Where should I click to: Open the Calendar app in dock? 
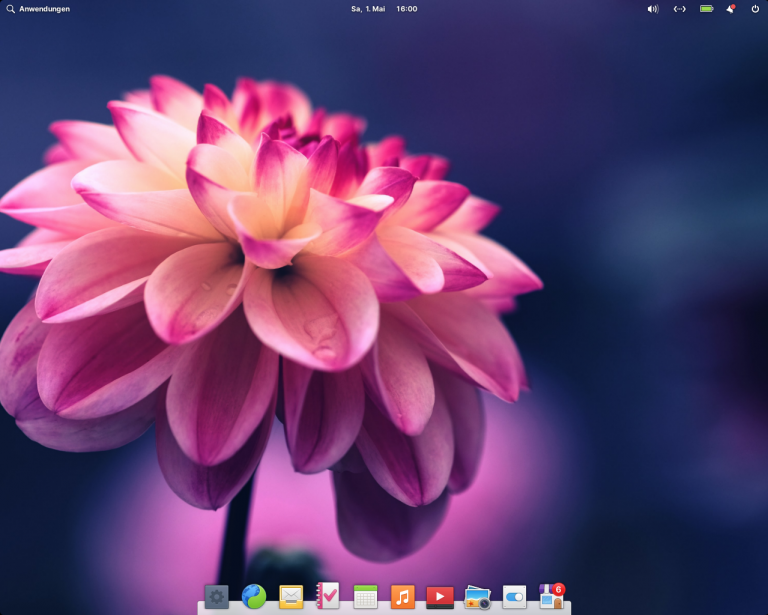365,596
